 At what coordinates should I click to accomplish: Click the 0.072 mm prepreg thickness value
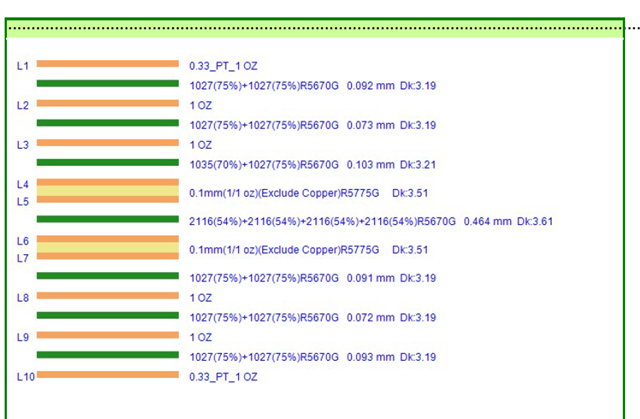[x=371, y=318]
